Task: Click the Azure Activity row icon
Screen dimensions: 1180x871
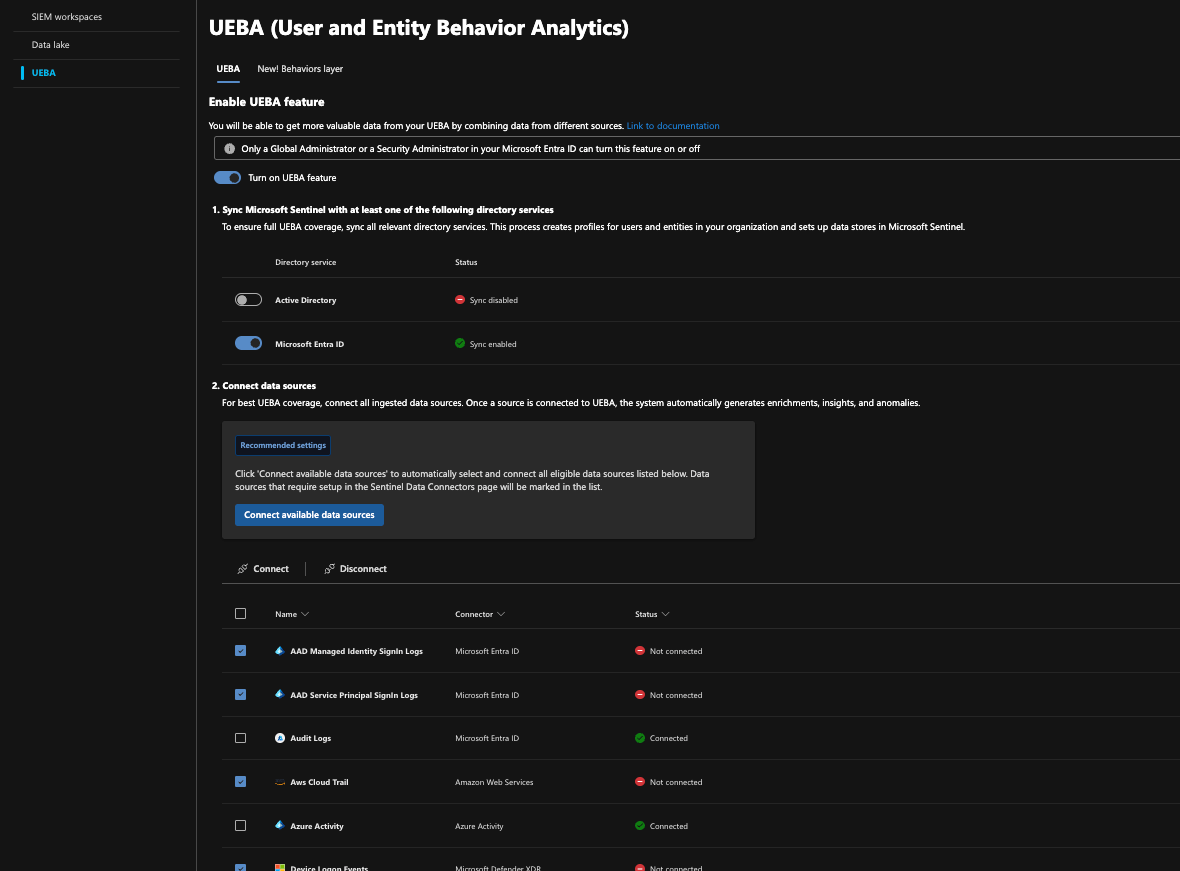Action: tap(280, 826)
